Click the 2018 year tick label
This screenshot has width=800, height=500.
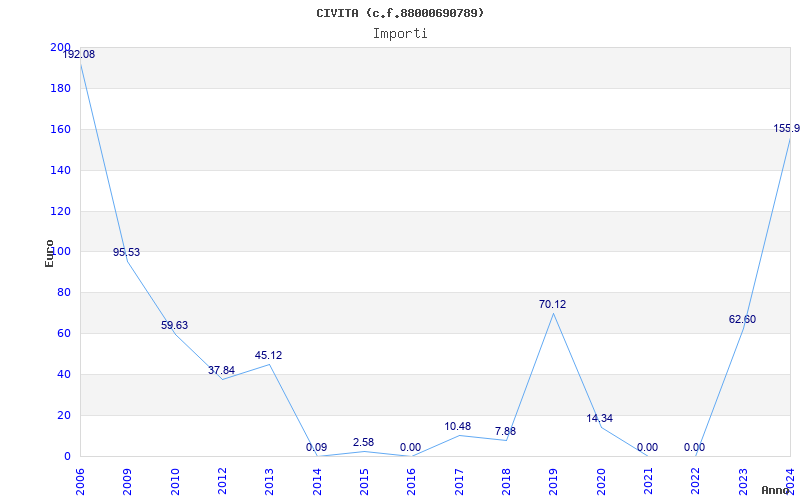[x=506, y=482]
